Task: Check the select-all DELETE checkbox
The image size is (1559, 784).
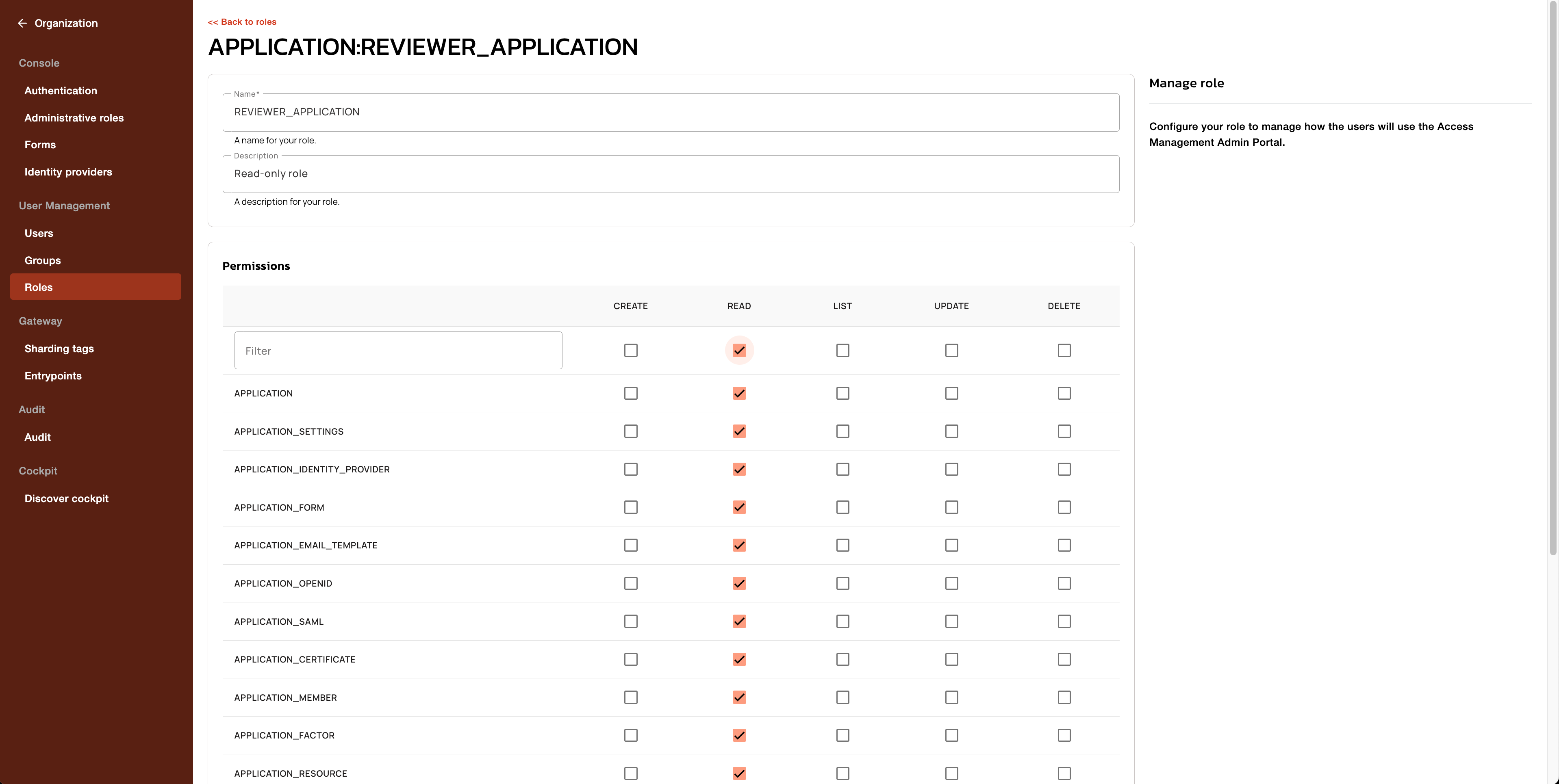Action: click(1064, 350)
